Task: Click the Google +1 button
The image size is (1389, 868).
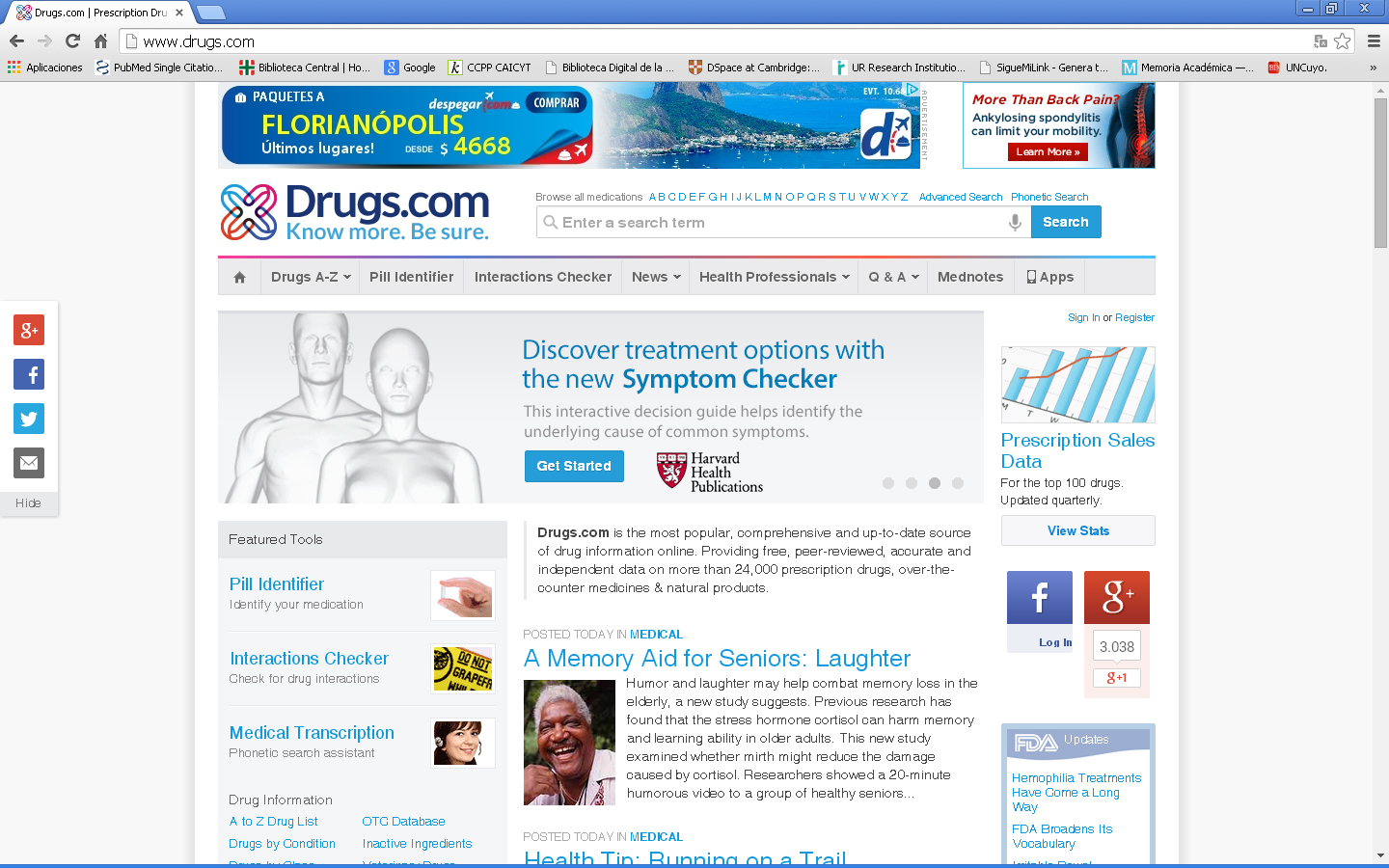Action: [x=1117, y=678]
